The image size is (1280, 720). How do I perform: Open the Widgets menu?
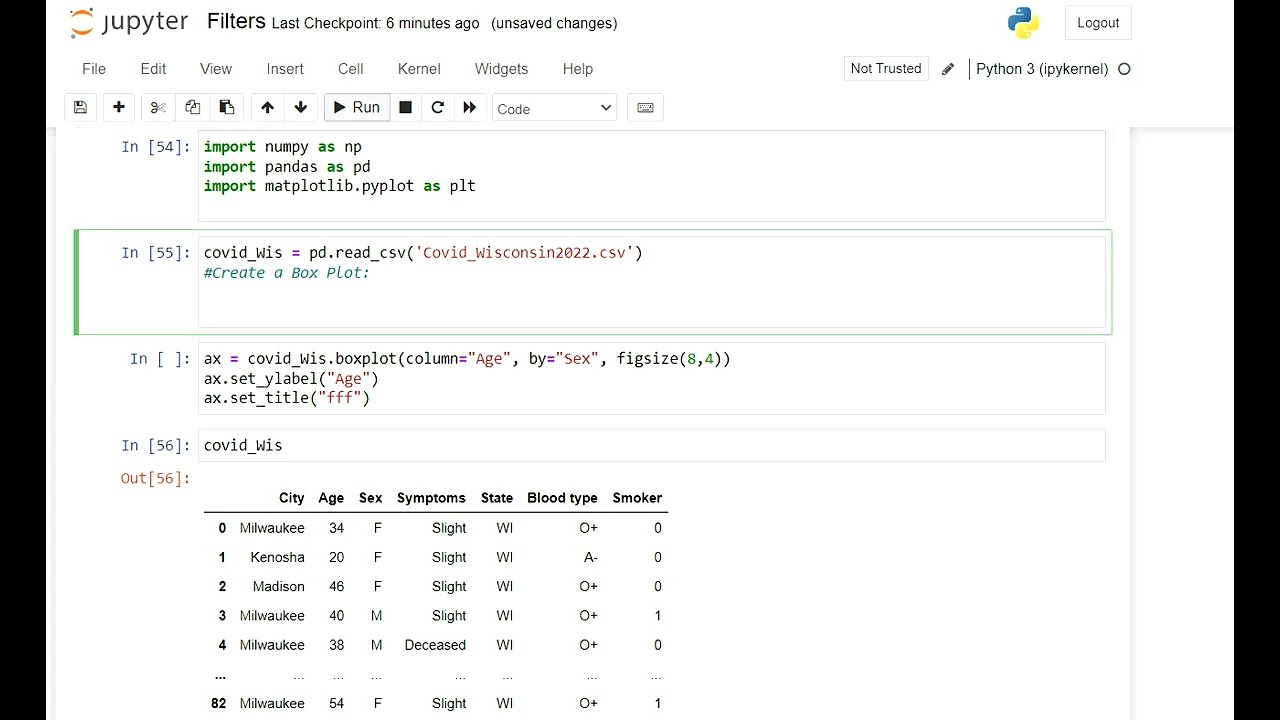[x=501, y=69]
